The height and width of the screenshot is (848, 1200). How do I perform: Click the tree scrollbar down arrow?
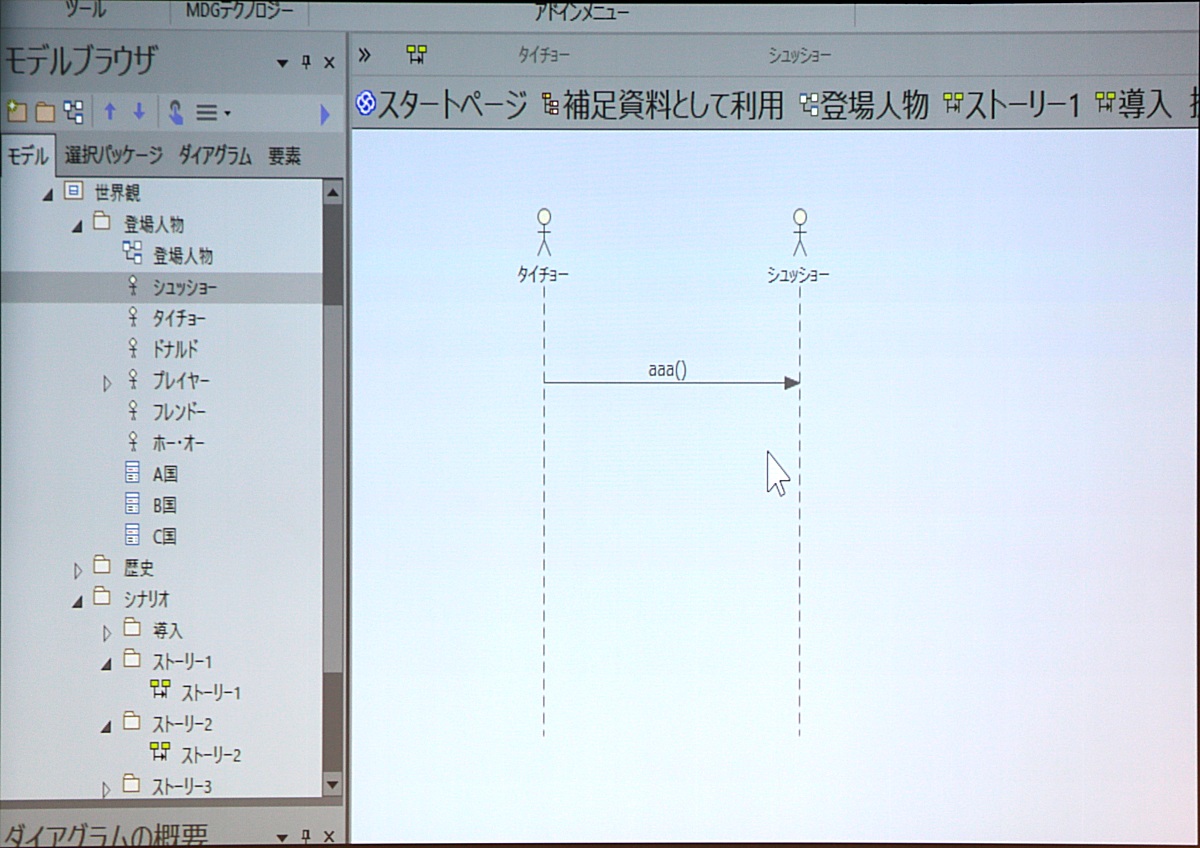tap(333, 786)
